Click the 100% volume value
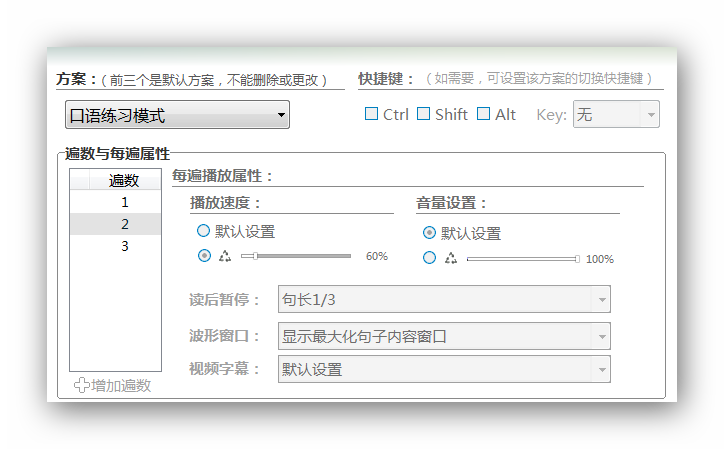The height and width of the screenshot is (449, 724). (600, 259)
